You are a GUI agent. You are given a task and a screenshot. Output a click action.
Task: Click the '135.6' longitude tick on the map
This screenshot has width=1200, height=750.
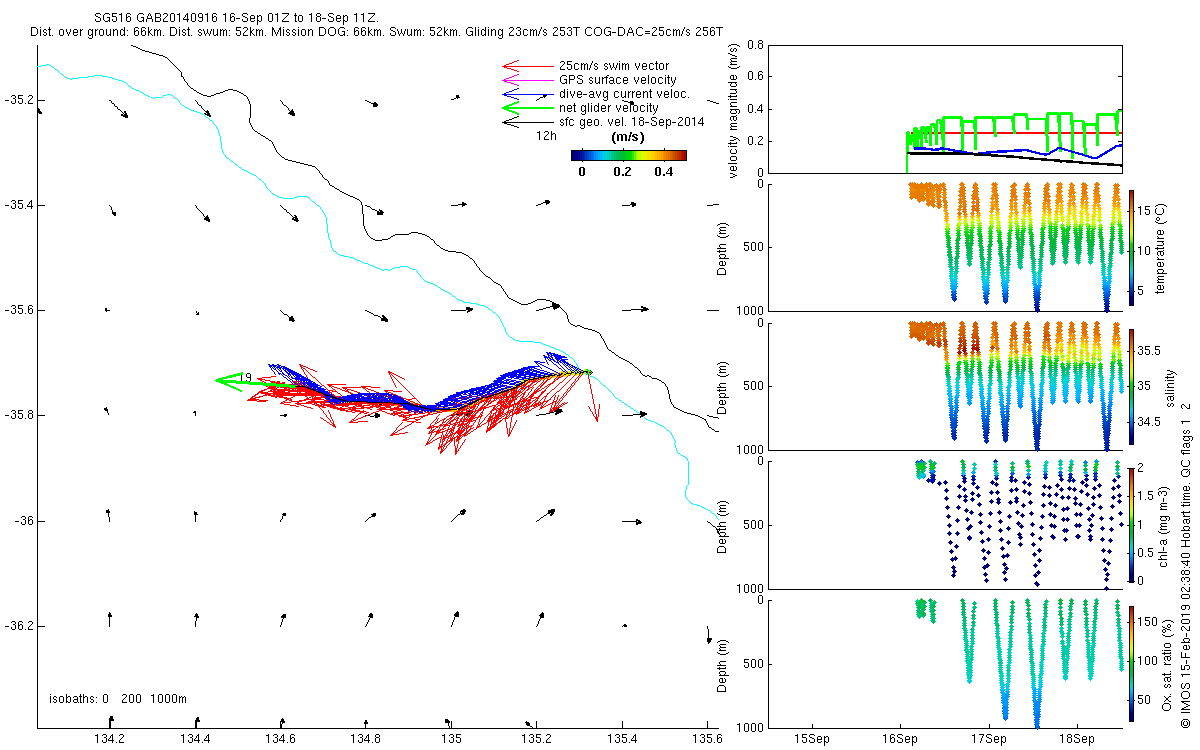pos(707,740)
